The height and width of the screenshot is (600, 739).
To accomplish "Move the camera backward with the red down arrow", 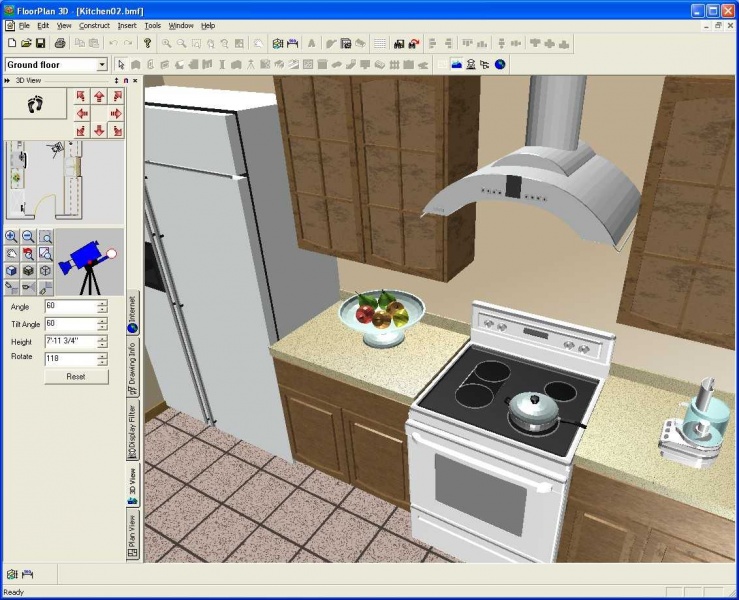I will coord(99,131).
